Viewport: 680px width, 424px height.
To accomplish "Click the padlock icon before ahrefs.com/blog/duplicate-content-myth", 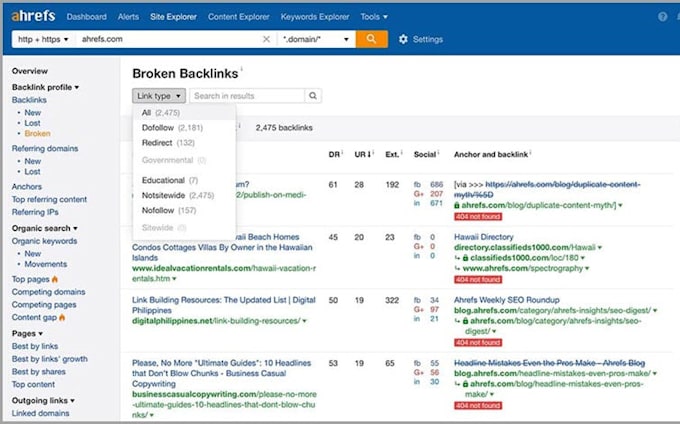I will point(457,205).
